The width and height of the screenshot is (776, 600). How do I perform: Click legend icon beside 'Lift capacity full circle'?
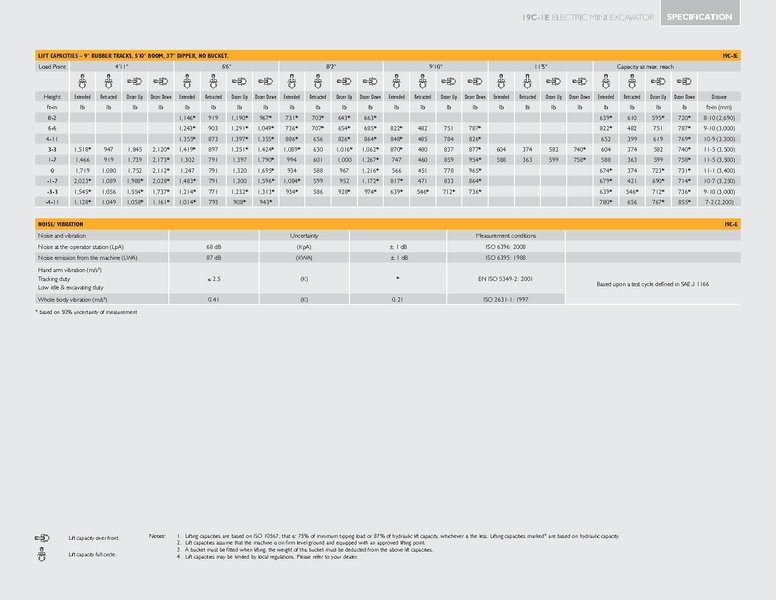pos(42,554)
